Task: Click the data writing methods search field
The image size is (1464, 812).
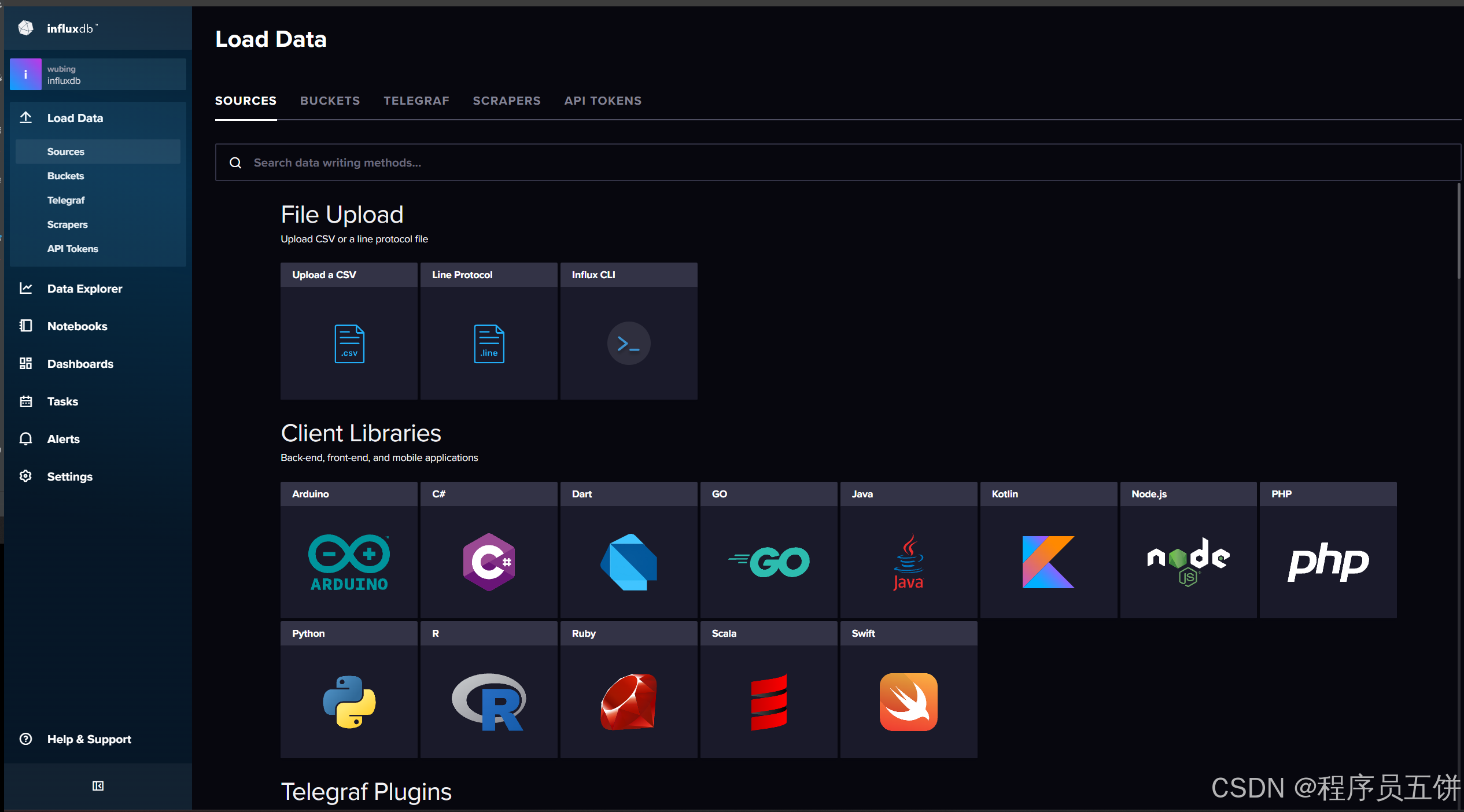Action: click(x=578, y=163)
